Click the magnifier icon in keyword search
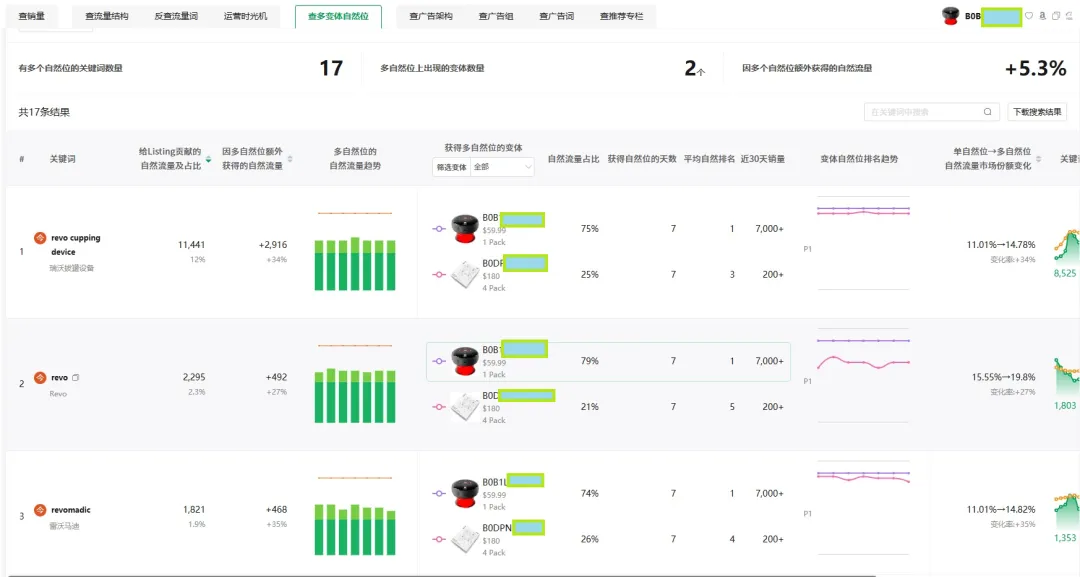Screen dimensions: 1080x577 click(x=988, y=112)
